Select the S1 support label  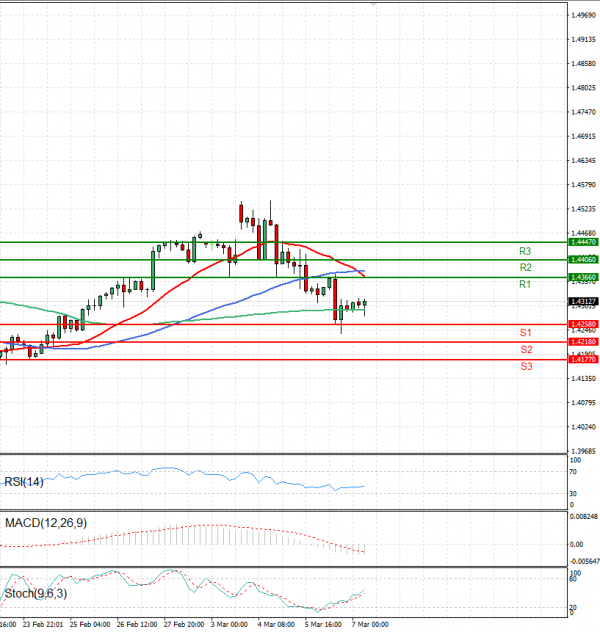click(x=525, y=333)
